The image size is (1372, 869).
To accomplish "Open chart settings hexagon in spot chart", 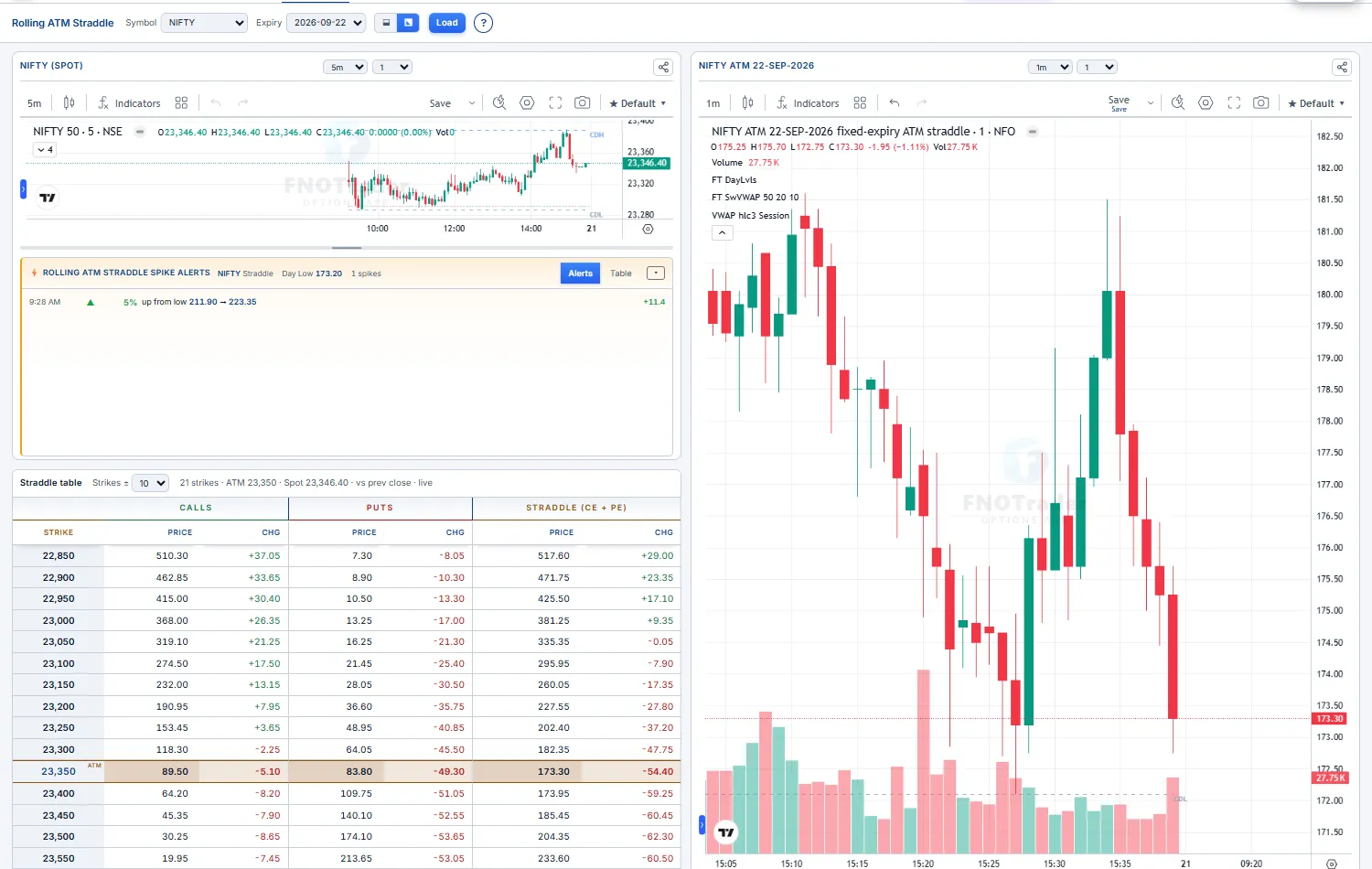I will tap(527, 103).
